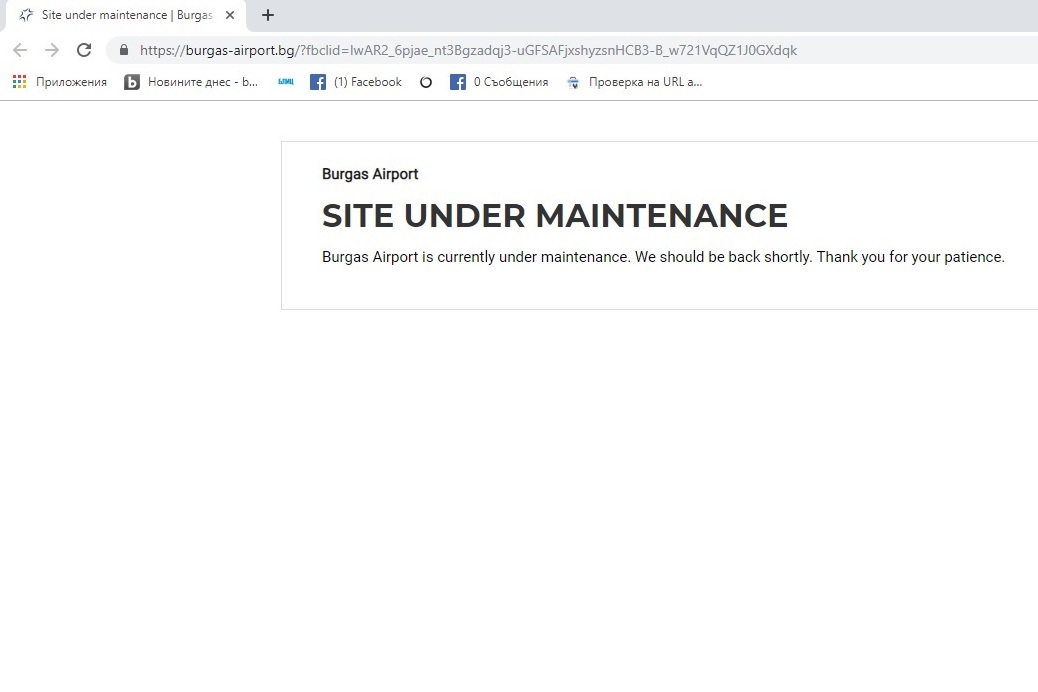This screenshot has width=1038, height=692.
Task: Open a new browser tab
Action: pos(267,15)
